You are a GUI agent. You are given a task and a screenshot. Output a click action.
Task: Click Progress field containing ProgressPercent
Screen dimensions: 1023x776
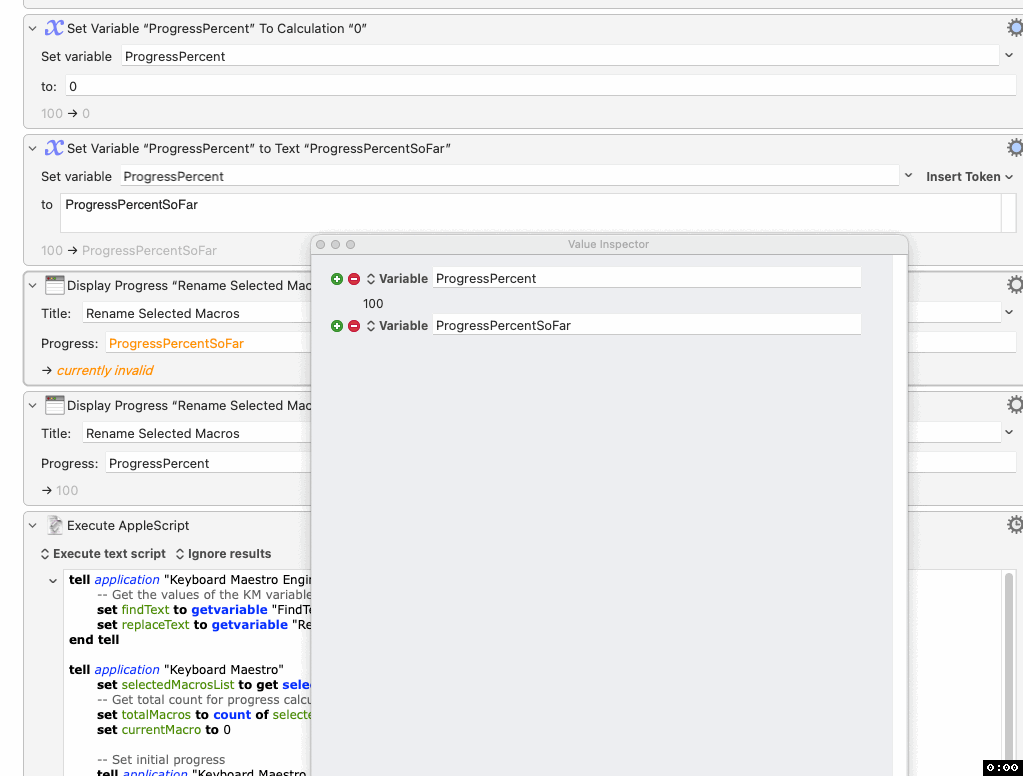click(208, 463)
